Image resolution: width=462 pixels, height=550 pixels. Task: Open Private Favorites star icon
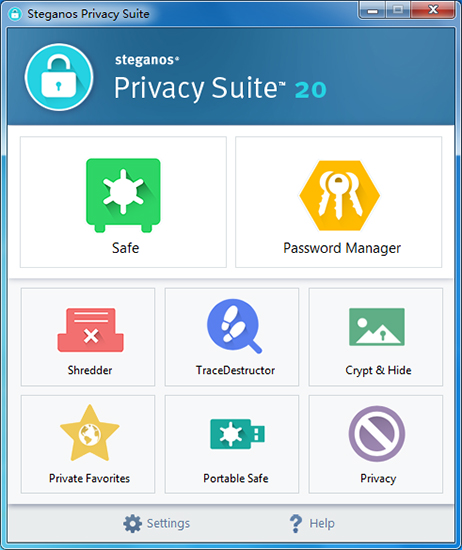90,433
